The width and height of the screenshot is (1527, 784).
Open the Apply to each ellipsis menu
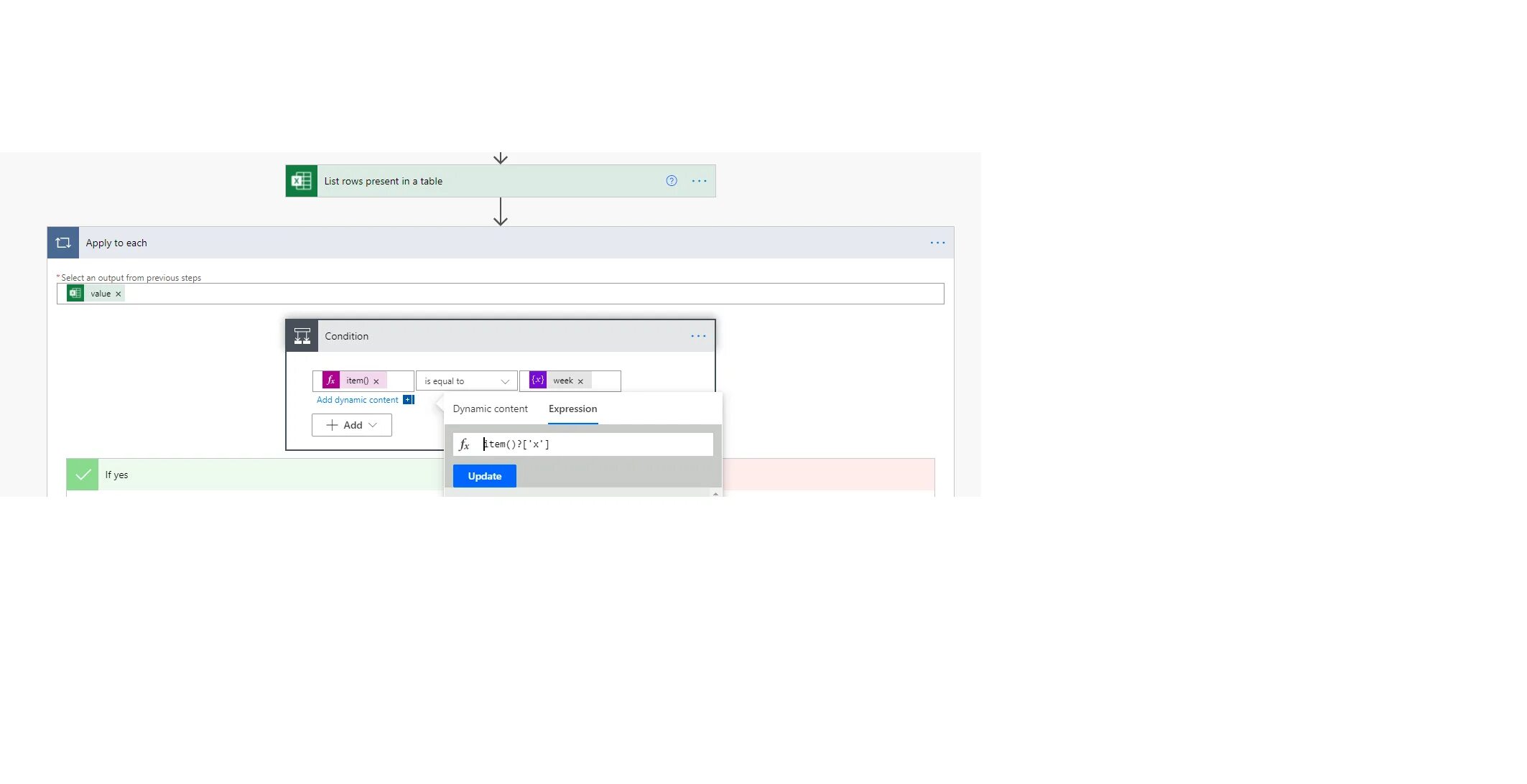[937, 243]
